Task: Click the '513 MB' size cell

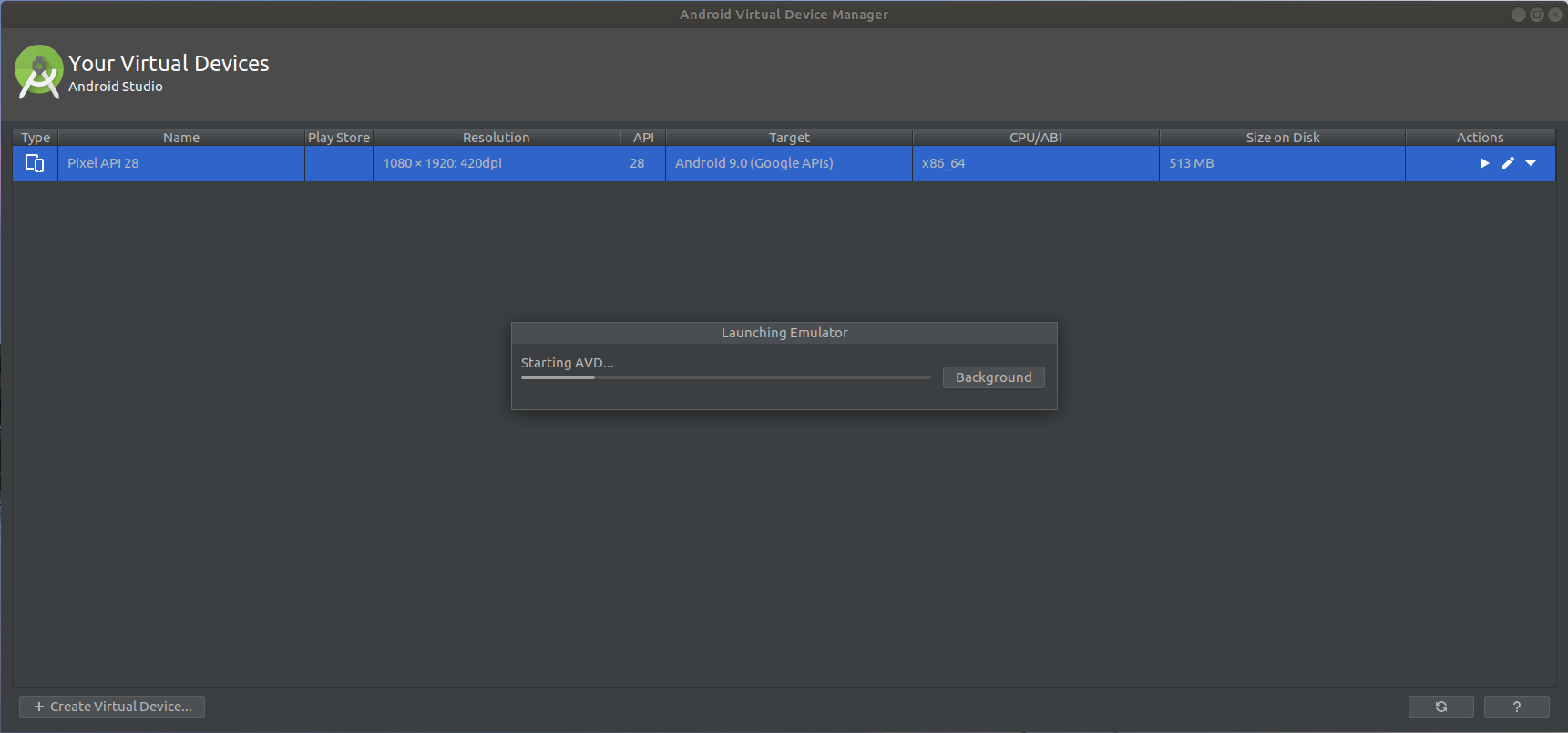Action: pyautogui.click(x=1283, y=163)
